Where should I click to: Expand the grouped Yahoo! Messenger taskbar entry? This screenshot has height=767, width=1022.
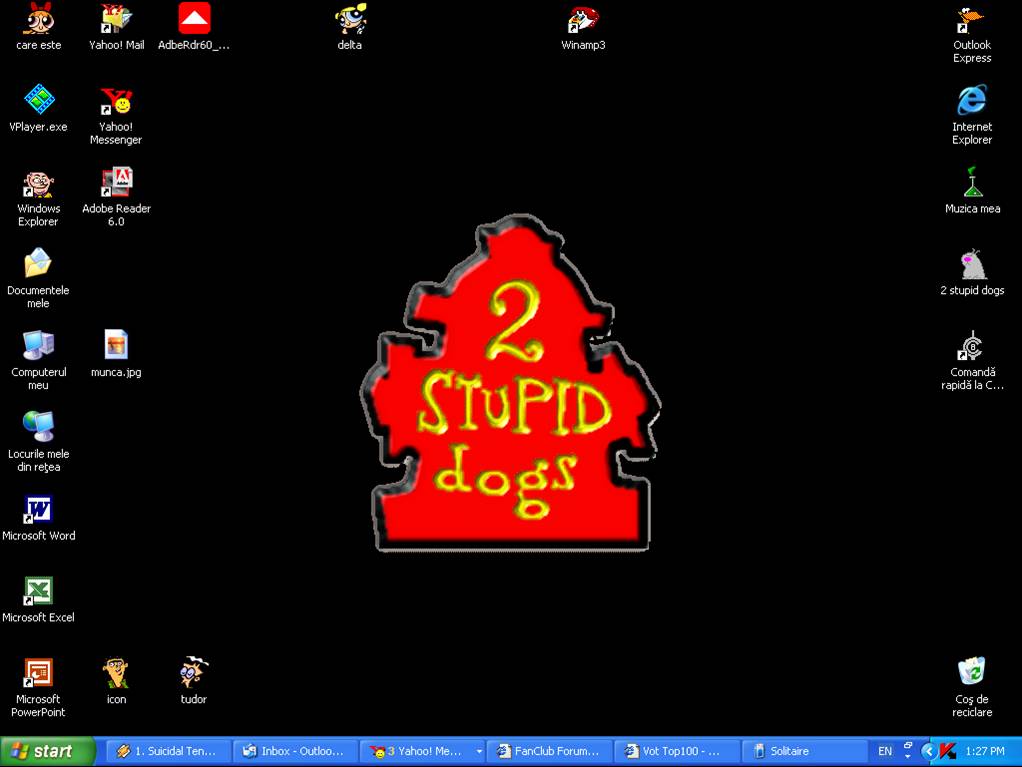point(478,751)
